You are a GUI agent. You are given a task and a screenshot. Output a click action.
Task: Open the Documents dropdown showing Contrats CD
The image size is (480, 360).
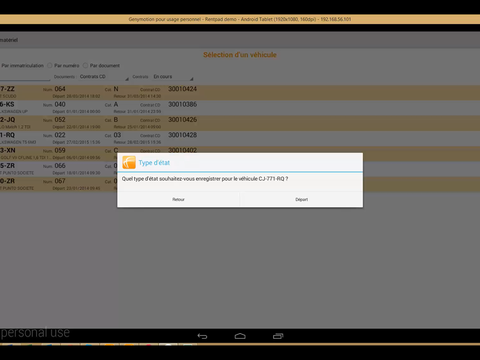pos(104,77)
